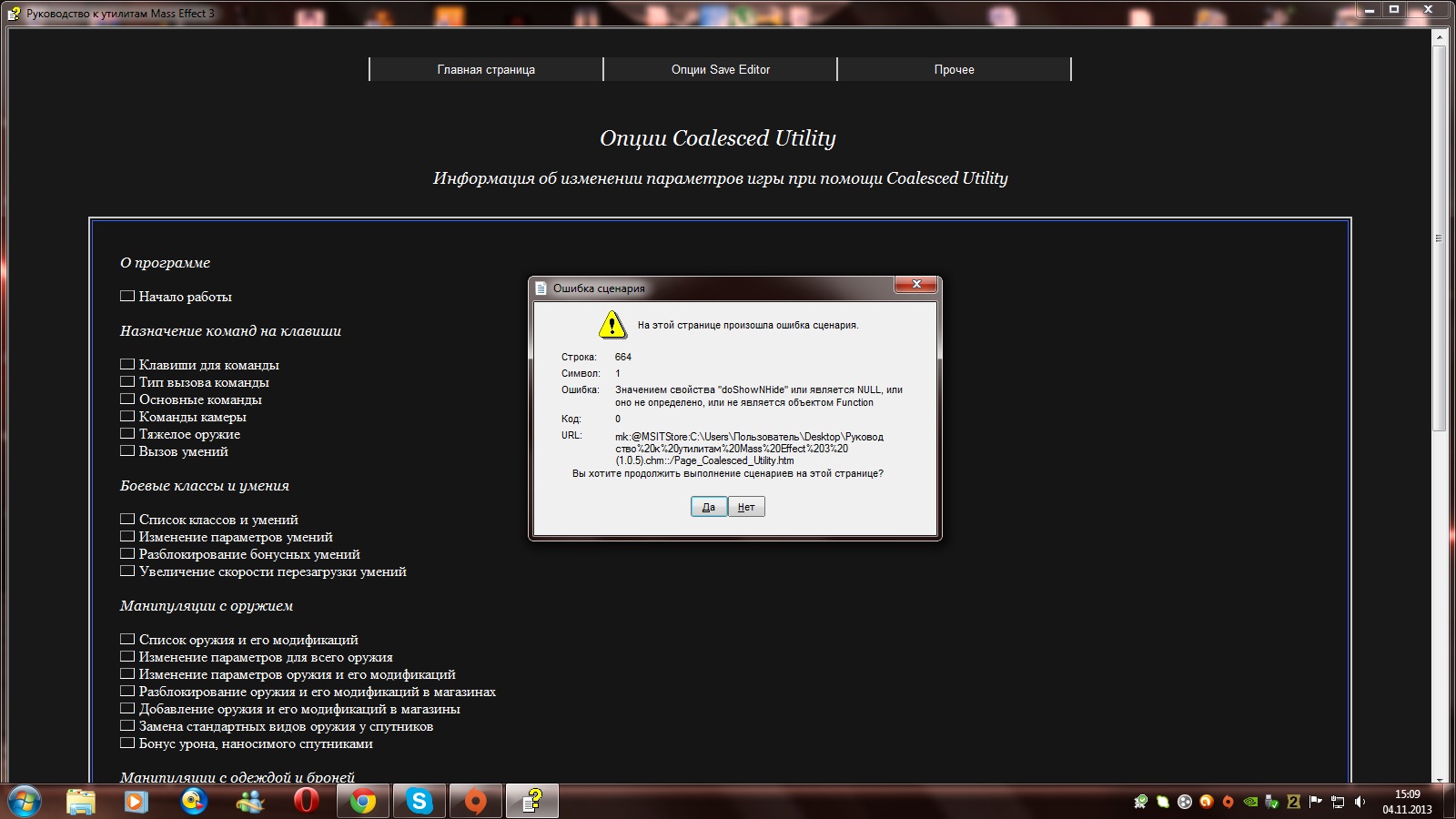Click the "Назначение команд на клавиши" heading
This screenshot has width=1456, height=819.
[x=230, y=331]
